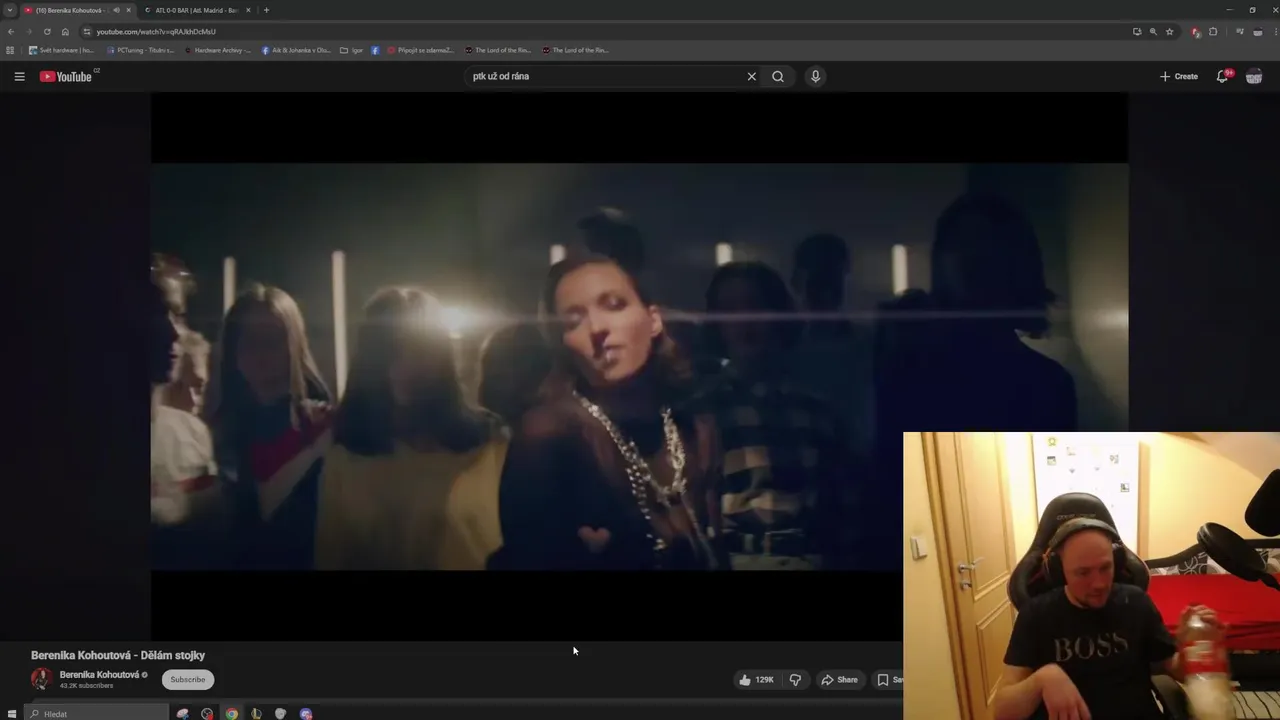The height and width of the screenshot is (720, 1280).
Task: Open the Chrome profile avatar
Action: (1258, 31)
